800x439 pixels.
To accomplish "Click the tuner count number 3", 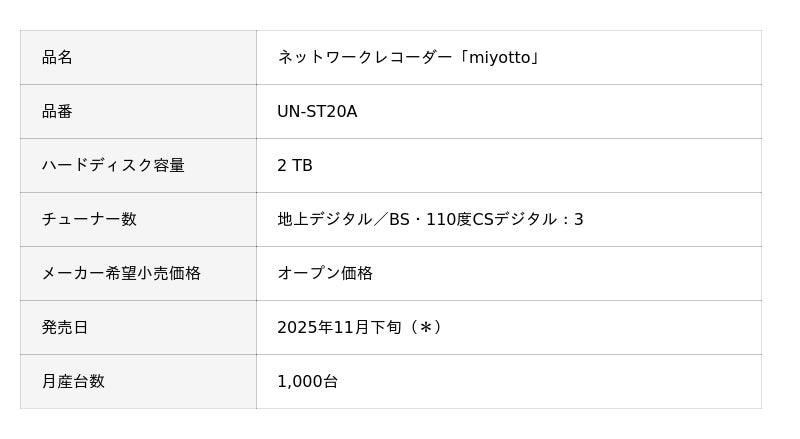I will (579, 220).
